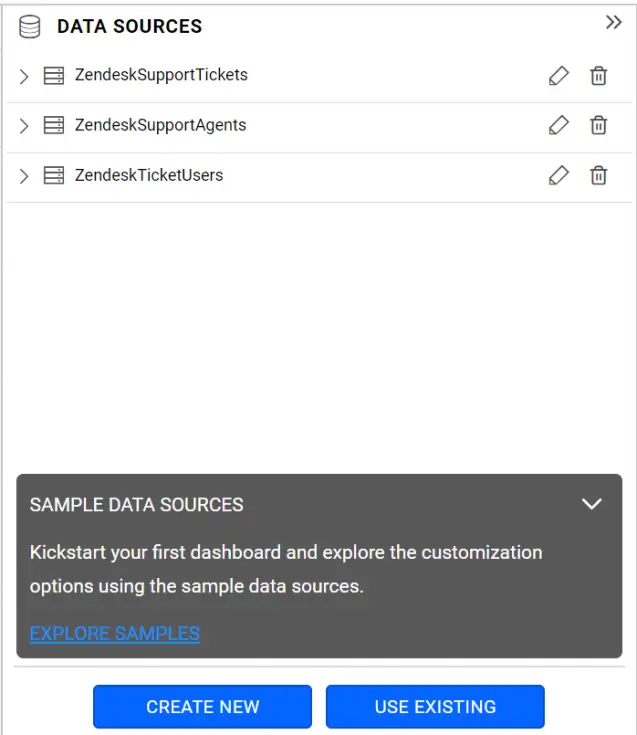Screen dimensions: 637x735
Task: Expand the ZendeskSupportAgents tree node
Action: pyautogui.click(x=25, y=126)
